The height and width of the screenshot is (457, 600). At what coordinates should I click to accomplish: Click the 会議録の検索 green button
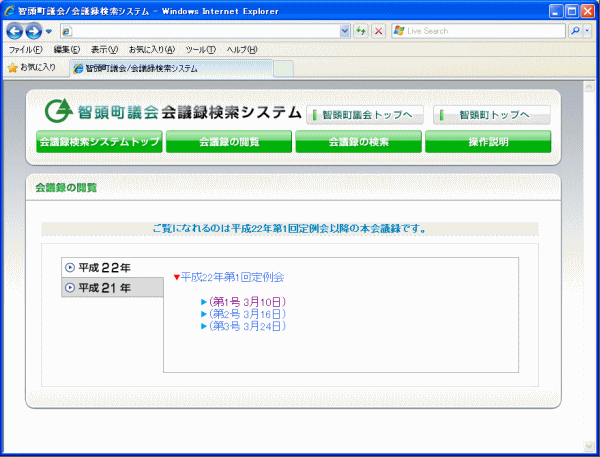pyautogui.click(x=359, y=142)
